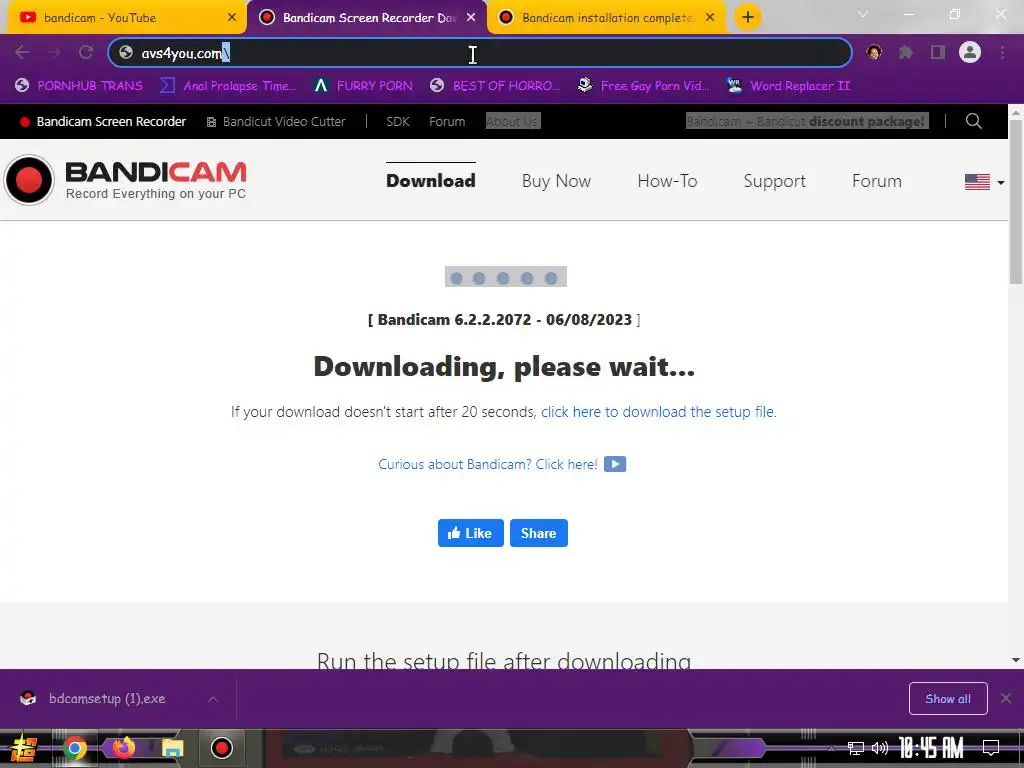Click the browser forward arrow

pos(54,52)
